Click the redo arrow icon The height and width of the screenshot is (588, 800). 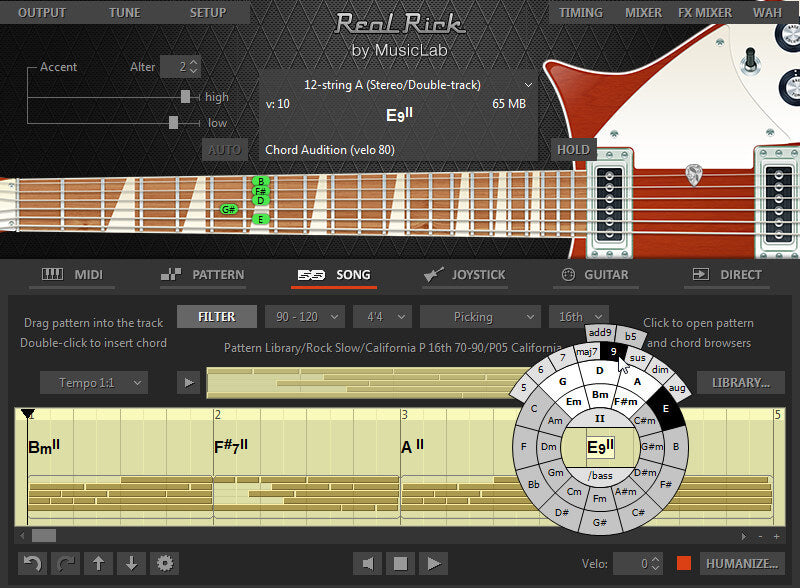pyautogui.click(x=65, y=563)
